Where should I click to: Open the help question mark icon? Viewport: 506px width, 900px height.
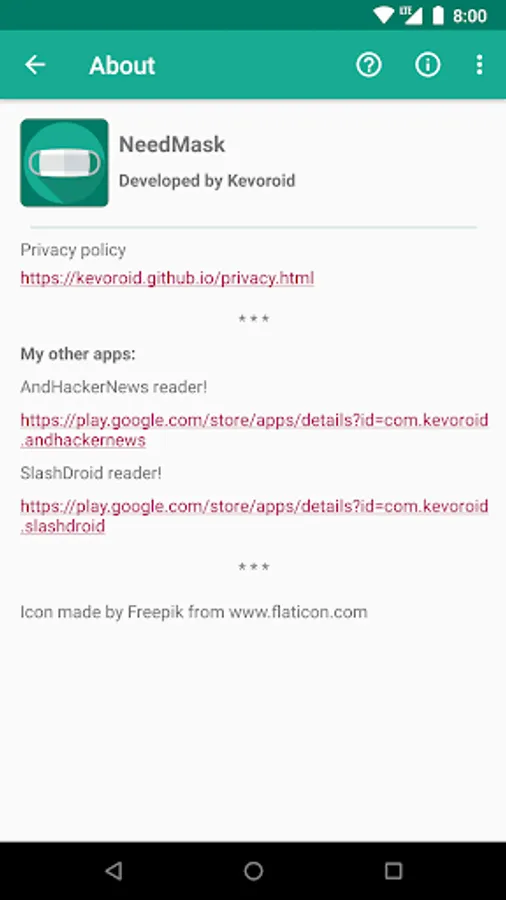369,65
